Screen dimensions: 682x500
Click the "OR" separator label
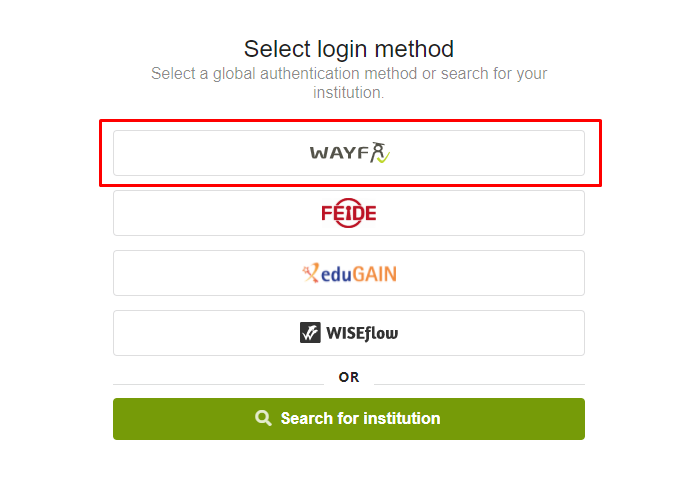349,377
